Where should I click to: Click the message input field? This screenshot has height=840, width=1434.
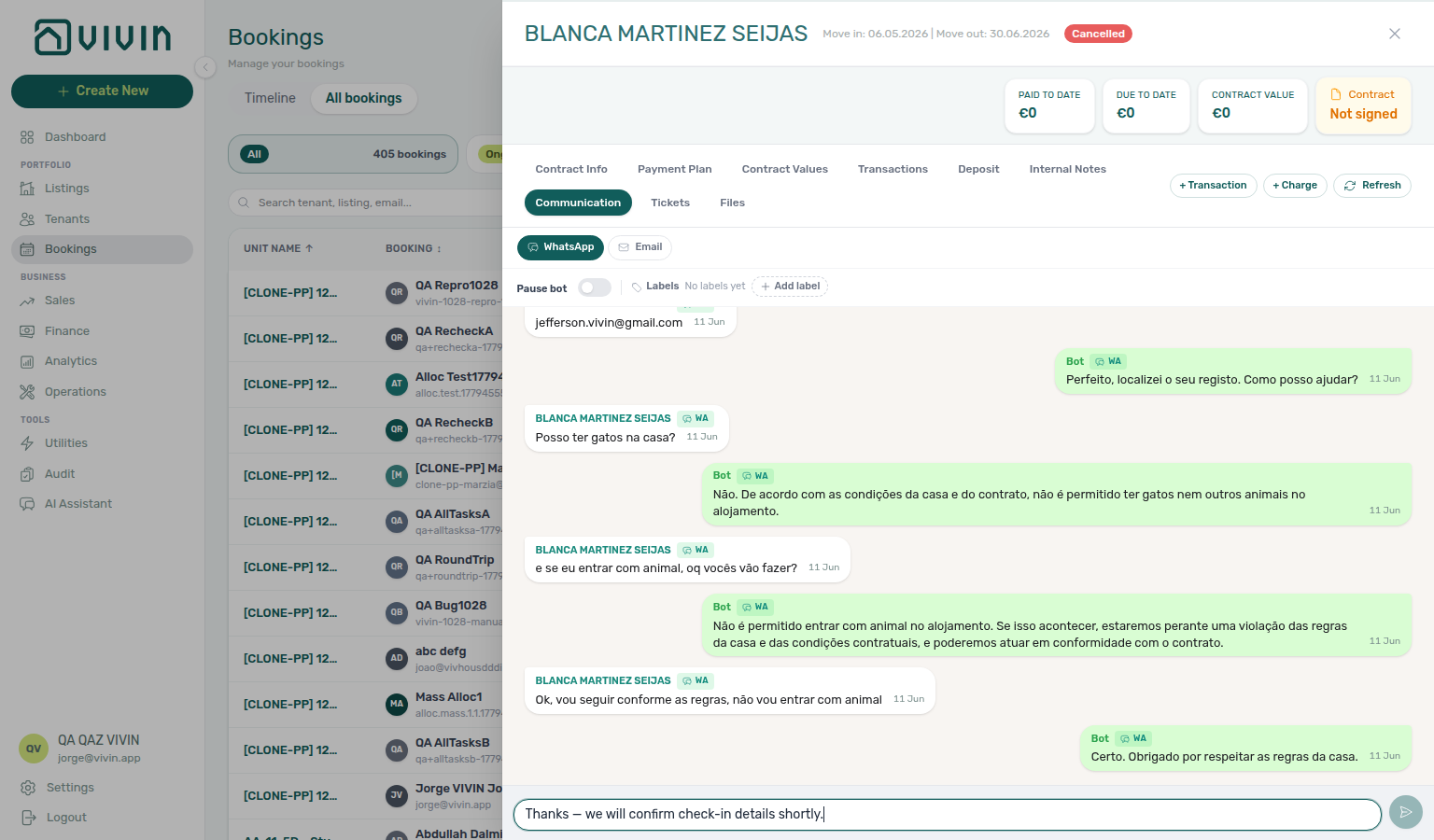pos(947,814)
